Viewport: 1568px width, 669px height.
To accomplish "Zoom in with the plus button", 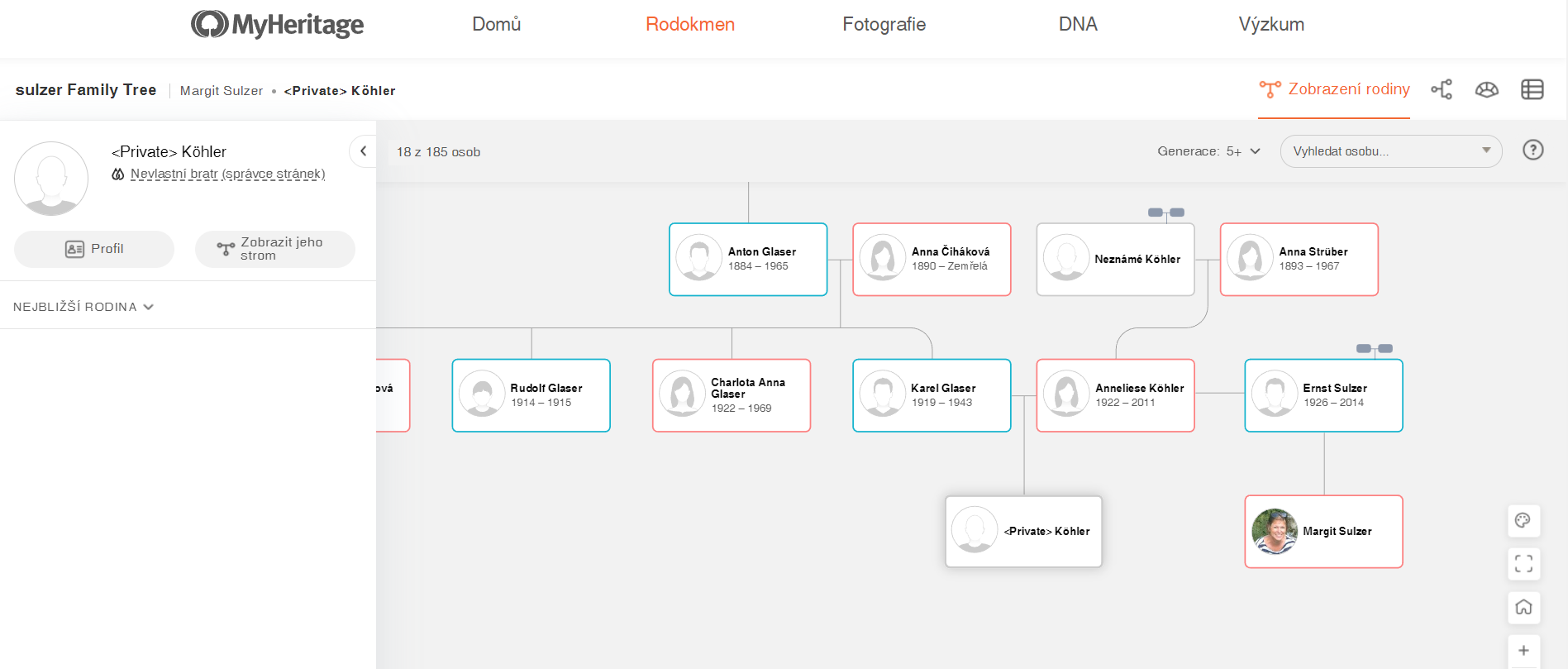I will [x=1523, y=651].
